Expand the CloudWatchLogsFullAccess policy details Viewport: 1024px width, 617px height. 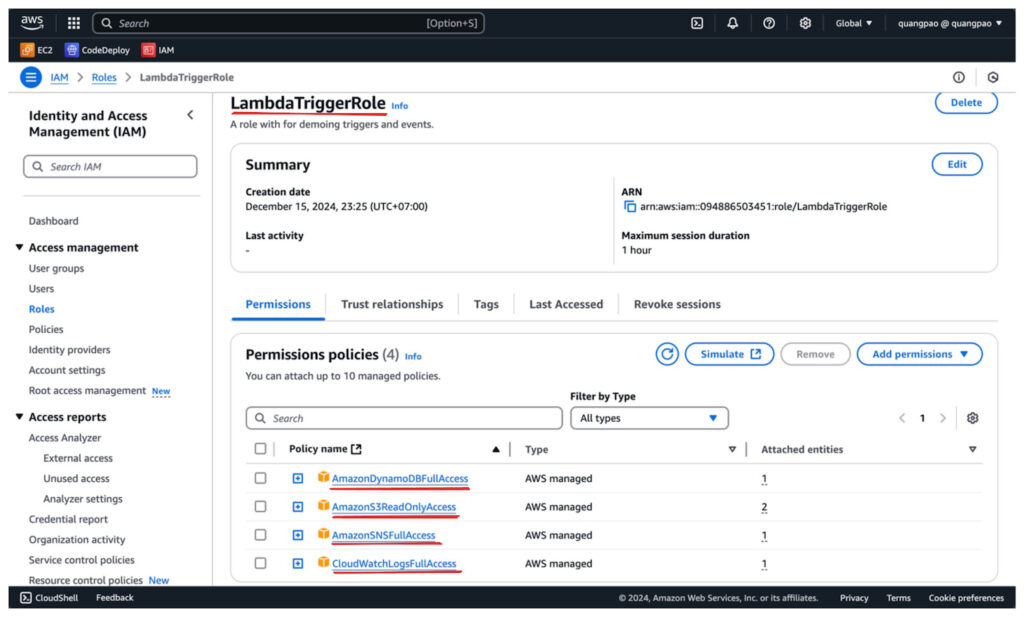coord(297,563)
